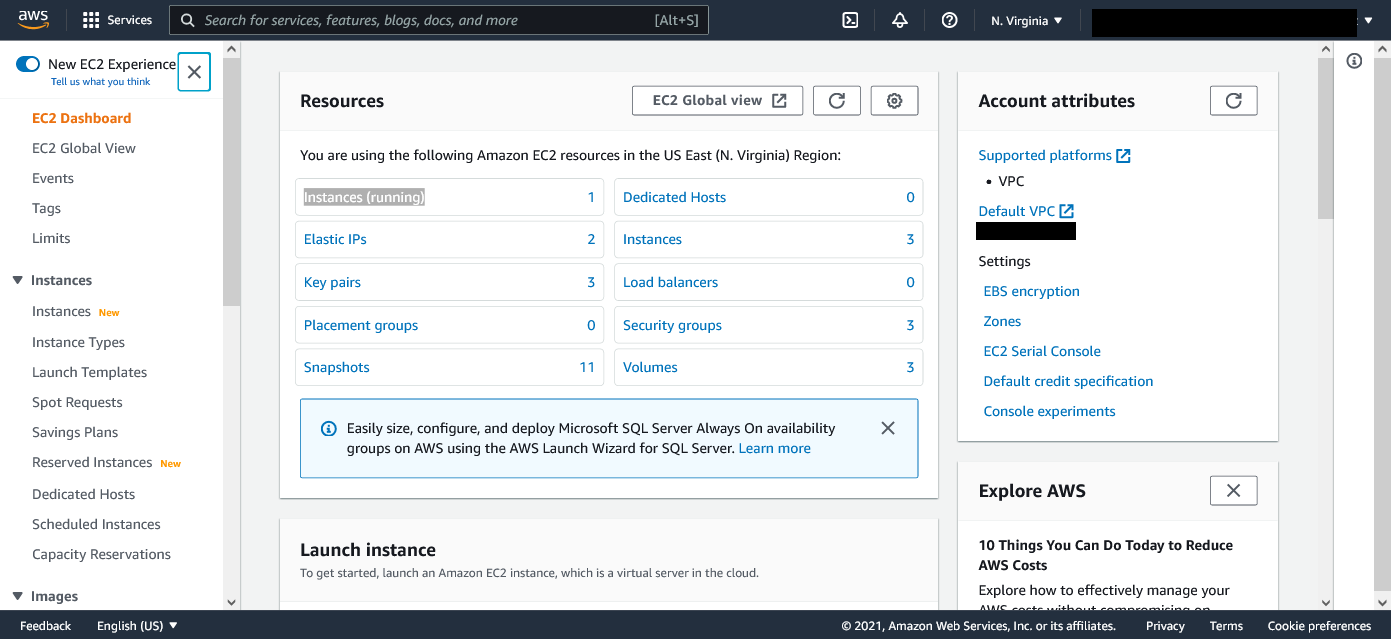
Task: Open Reserved Instances in sidebar
Action: (x=92, y=463)
